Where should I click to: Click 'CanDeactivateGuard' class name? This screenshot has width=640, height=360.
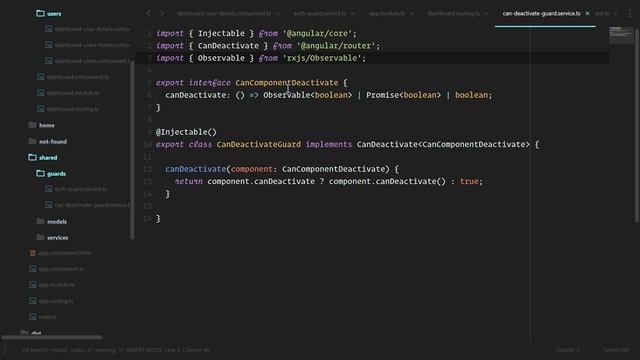[x=258, y=144]
